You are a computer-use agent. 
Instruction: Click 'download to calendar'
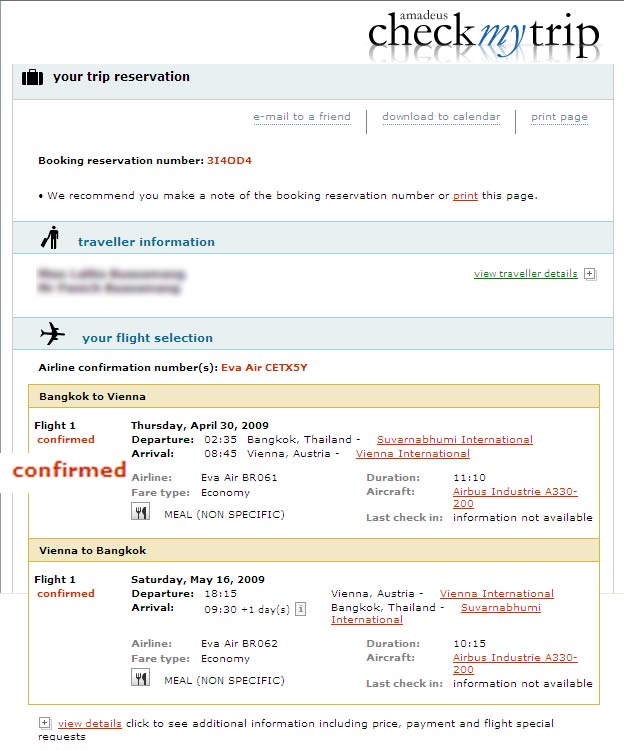coord(441,117)
